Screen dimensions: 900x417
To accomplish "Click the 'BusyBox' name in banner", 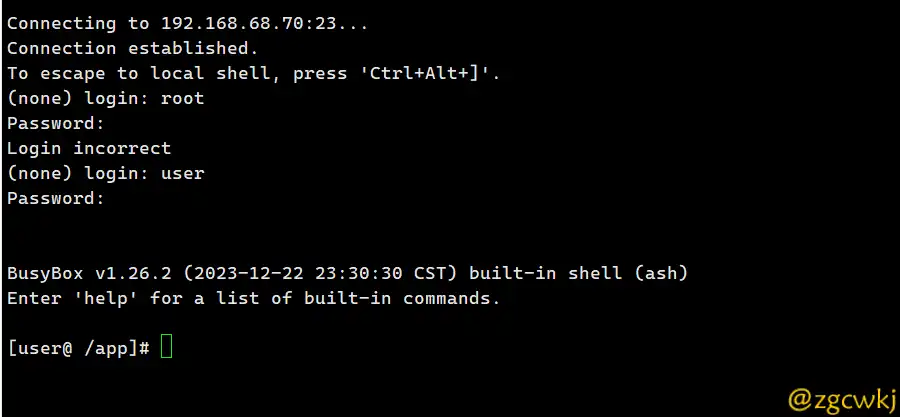I will coord(45,274).
